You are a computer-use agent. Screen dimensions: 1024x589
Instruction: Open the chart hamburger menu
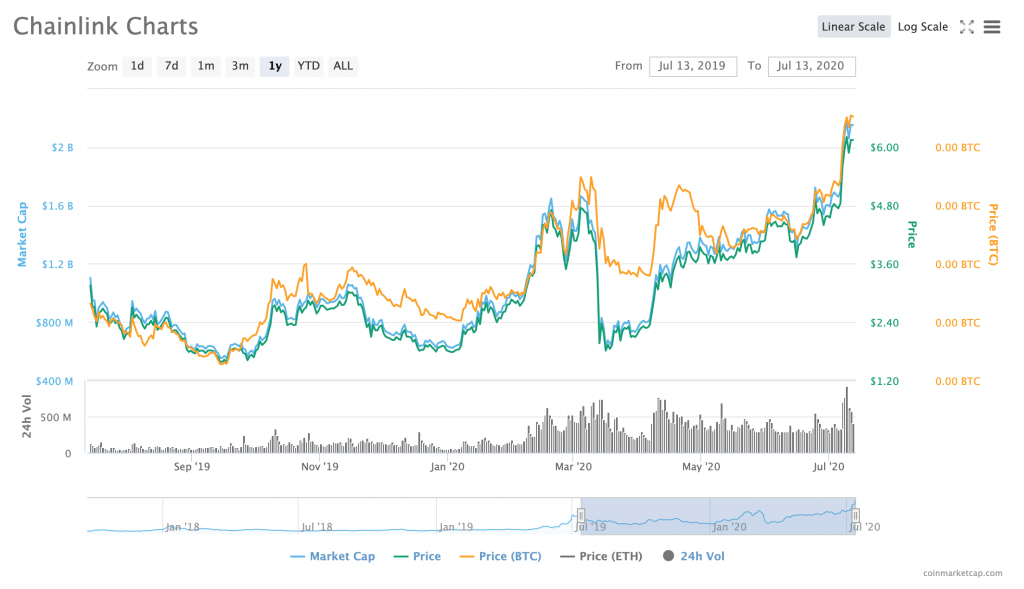[x=992, y=27]
